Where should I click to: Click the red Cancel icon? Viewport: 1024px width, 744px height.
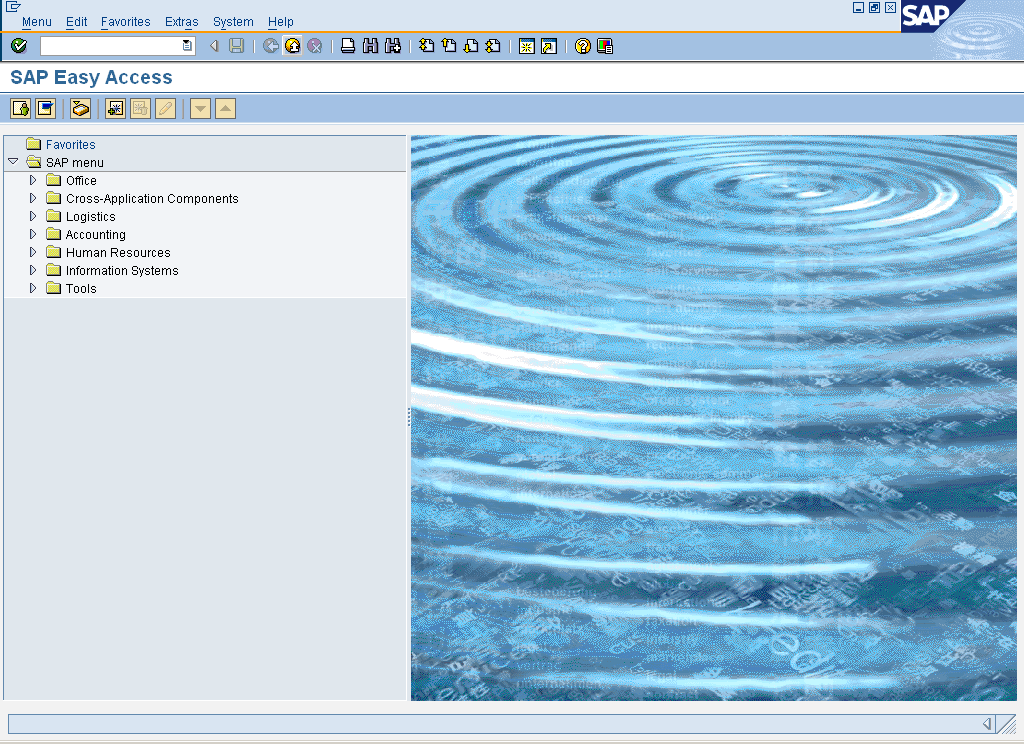315,46
